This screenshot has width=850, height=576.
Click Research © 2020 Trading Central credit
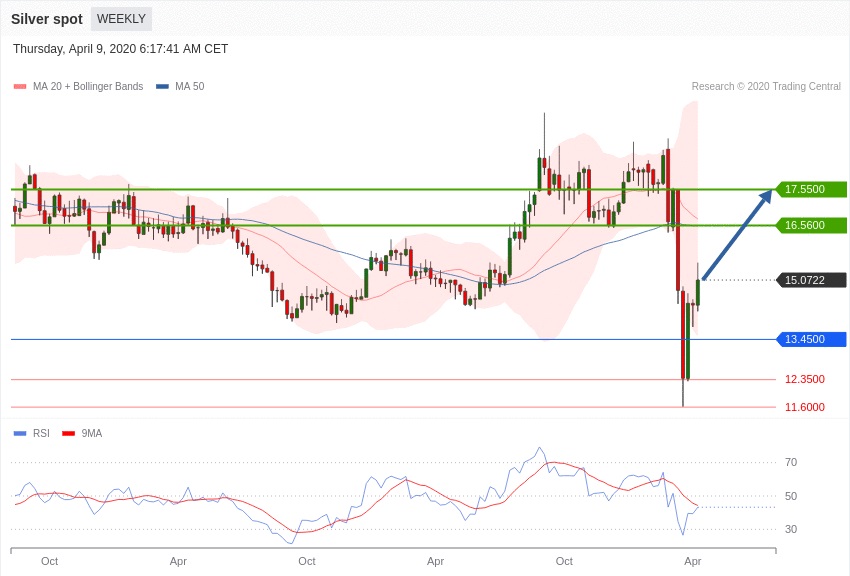(x=766, y=86)
